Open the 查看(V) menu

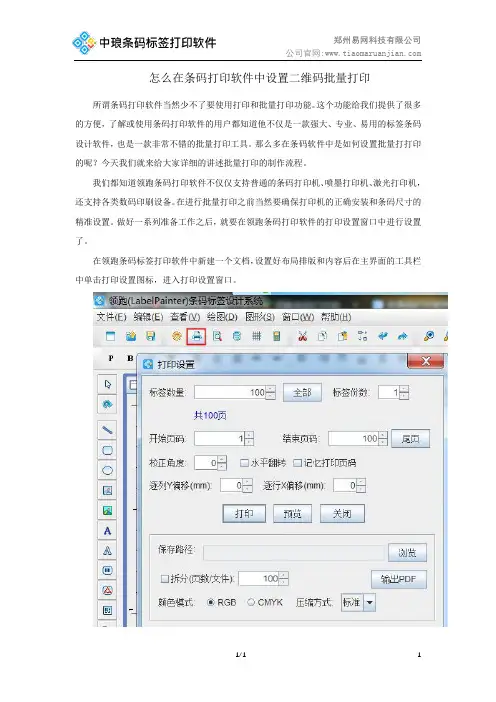[185, 317]
